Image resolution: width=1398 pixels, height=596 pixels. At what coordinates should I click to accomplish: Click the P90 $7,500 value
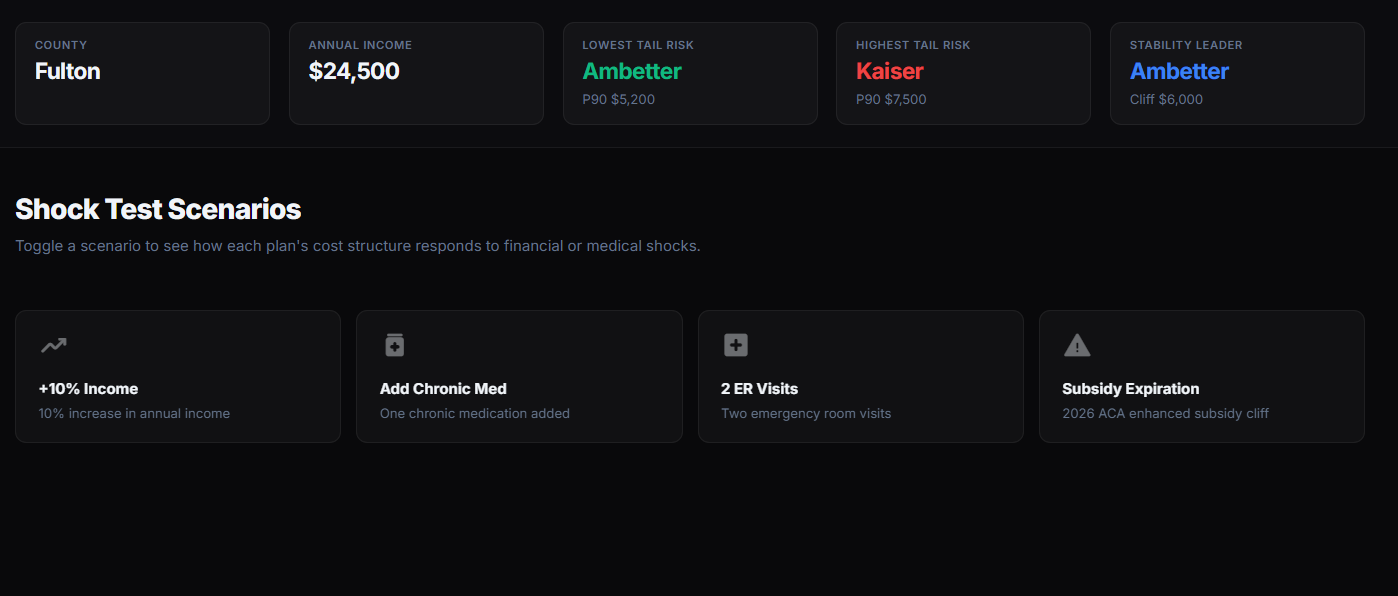pos(891,100)
